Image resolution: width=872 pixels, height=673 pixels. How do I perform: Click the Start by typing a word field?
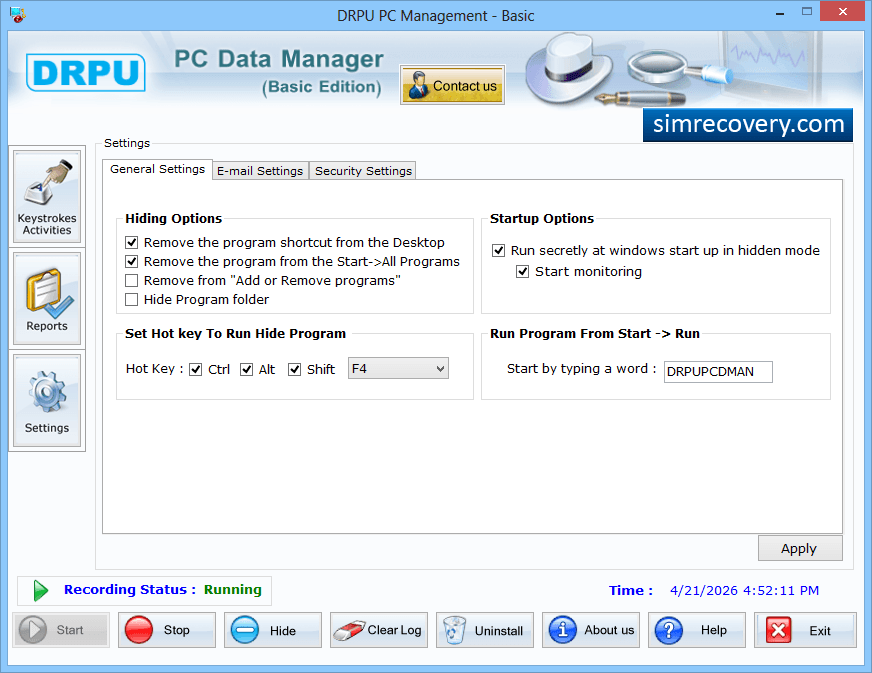coord(718,372)
